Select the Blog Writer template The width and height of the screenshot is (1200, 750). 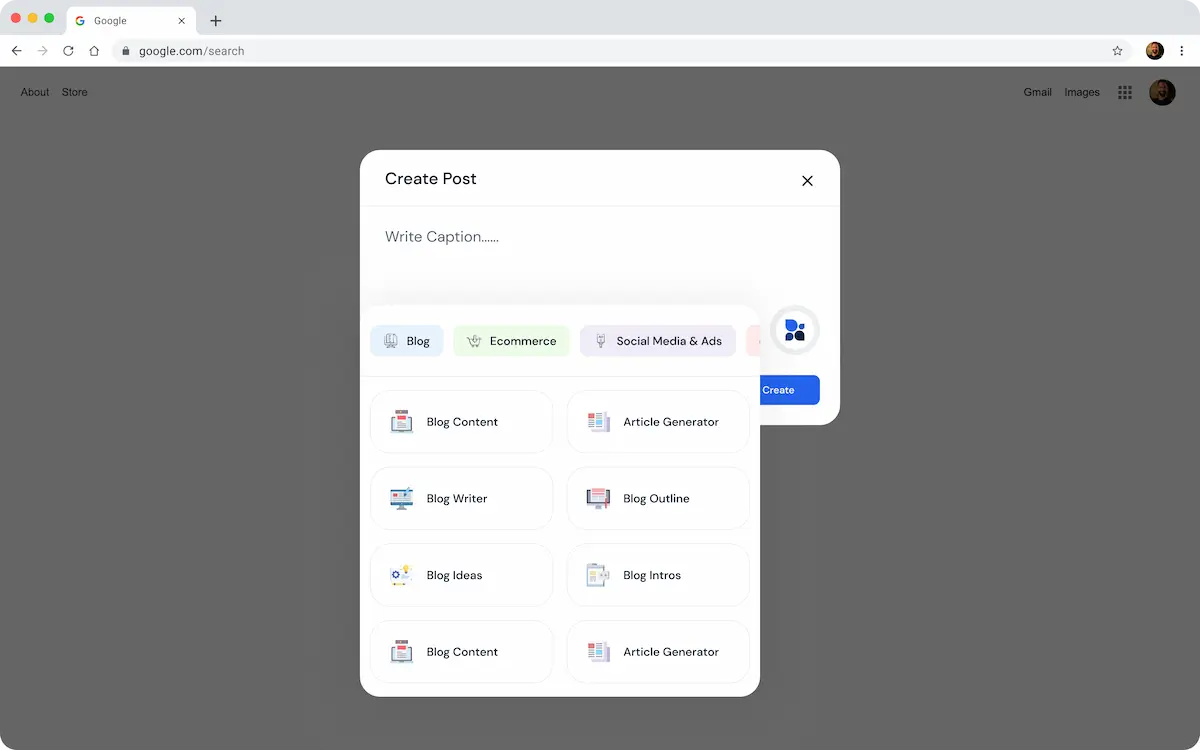coord(461,498)
